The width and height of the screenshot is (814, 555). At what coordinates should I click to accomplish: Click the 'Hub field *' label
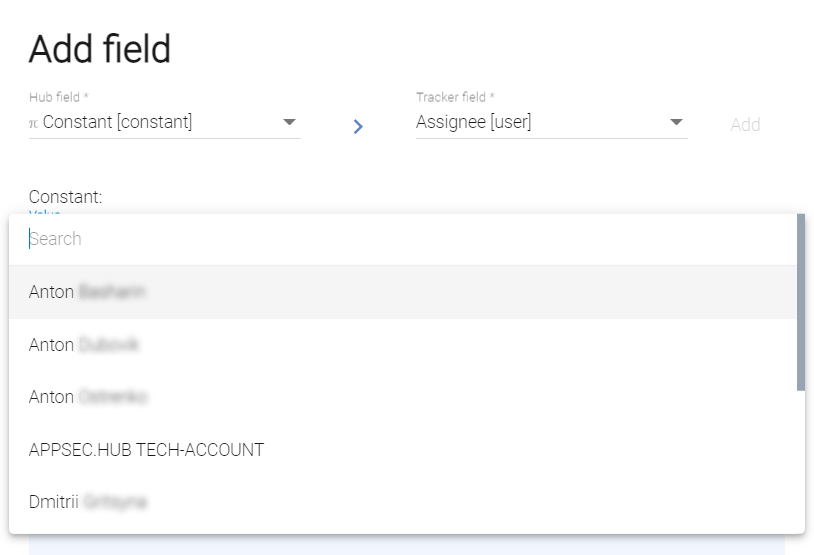pyautogui.click(x=59, y=97)
